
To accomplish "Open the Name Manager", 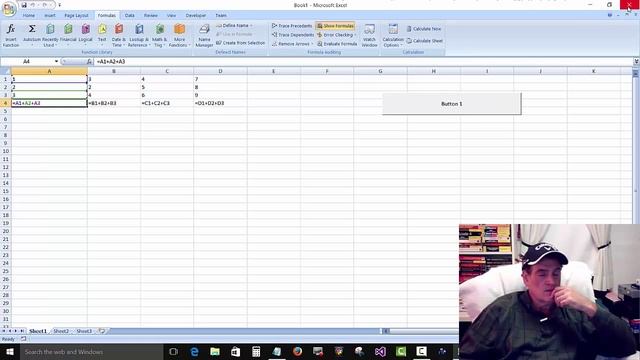I will tap(204, 35).
